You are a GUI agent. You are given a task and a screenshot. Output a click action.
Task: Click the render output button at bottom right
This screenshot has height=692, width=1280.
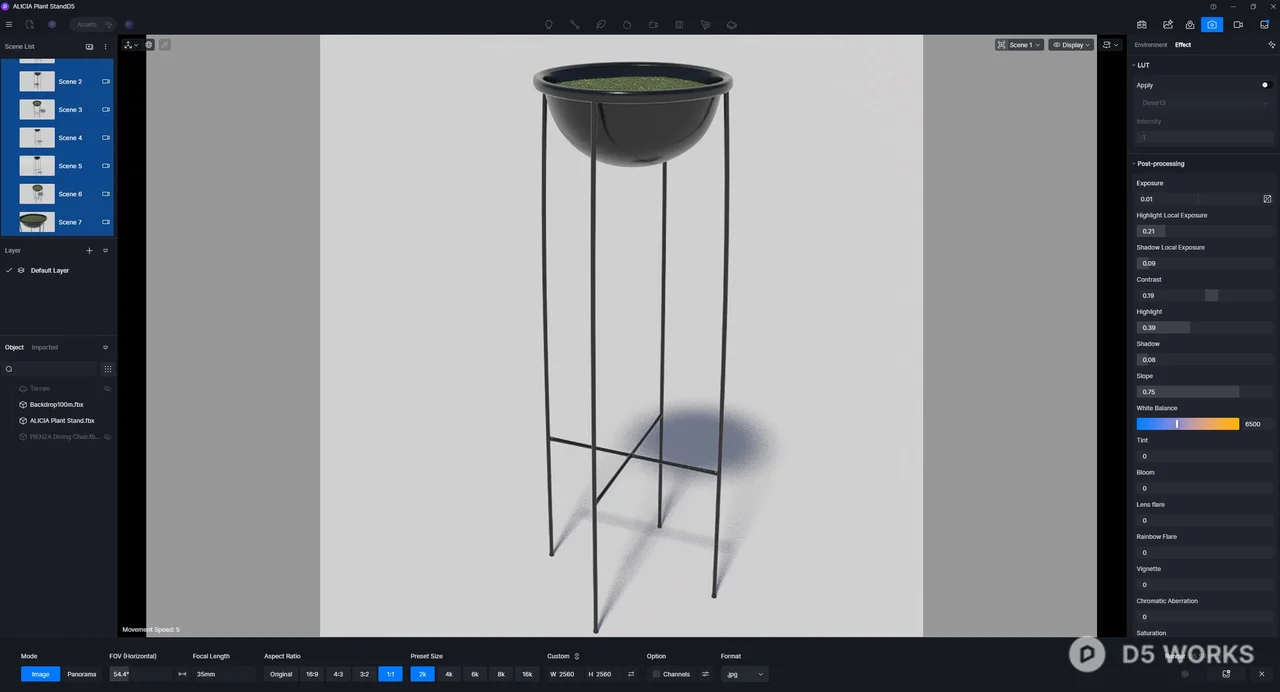(x=1226, y=674)
